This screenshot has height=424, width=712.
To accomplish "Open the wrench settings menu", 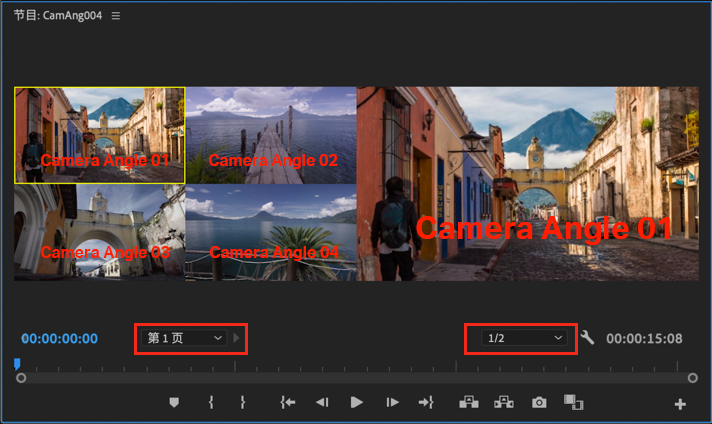I will point(587,337).
